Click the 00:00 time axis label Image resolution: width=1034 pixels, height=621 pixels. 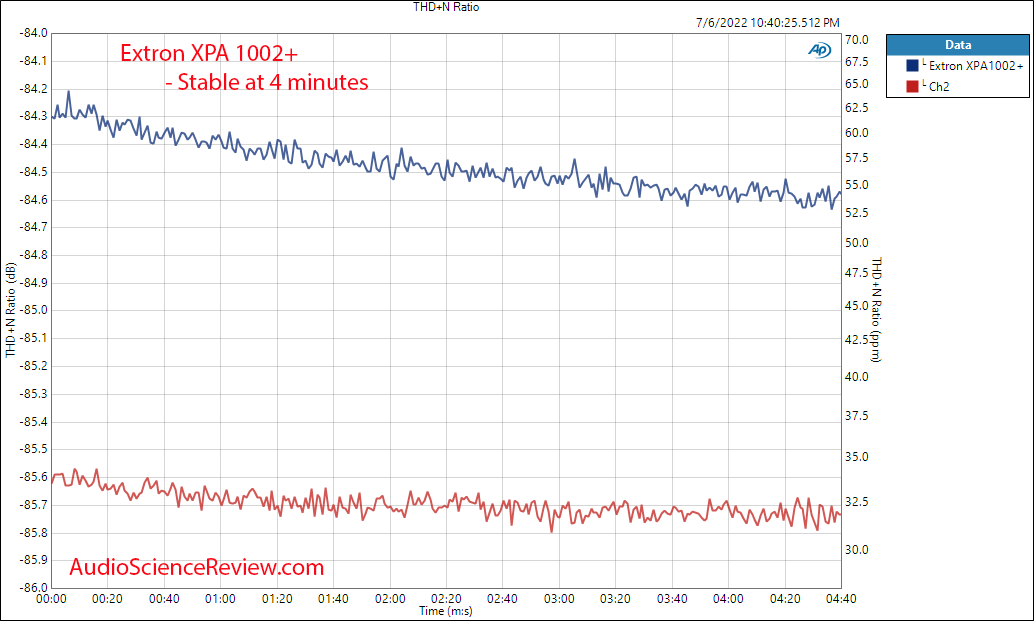tap(51, 599)
